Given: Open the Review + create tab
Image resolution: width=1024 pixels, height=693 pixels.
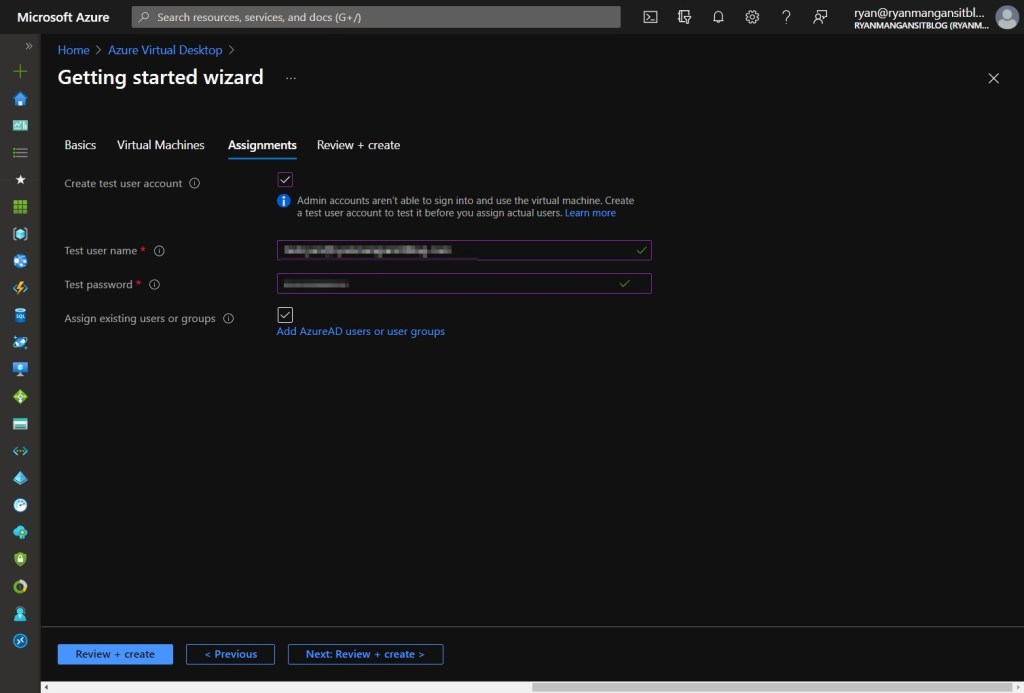Looking at the screenshot, I should pyautogui.click(x=359, y=145).
